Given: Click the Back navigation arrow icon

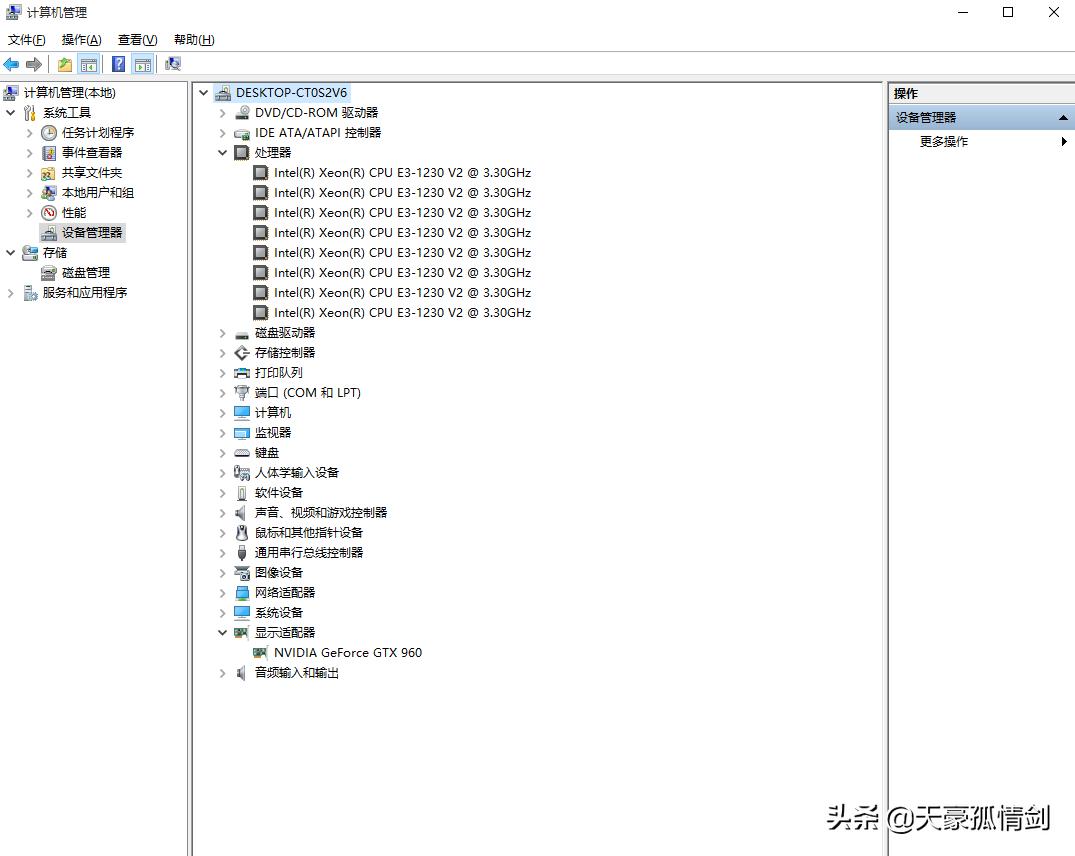Looking at the screenshot, I should 10,63.
